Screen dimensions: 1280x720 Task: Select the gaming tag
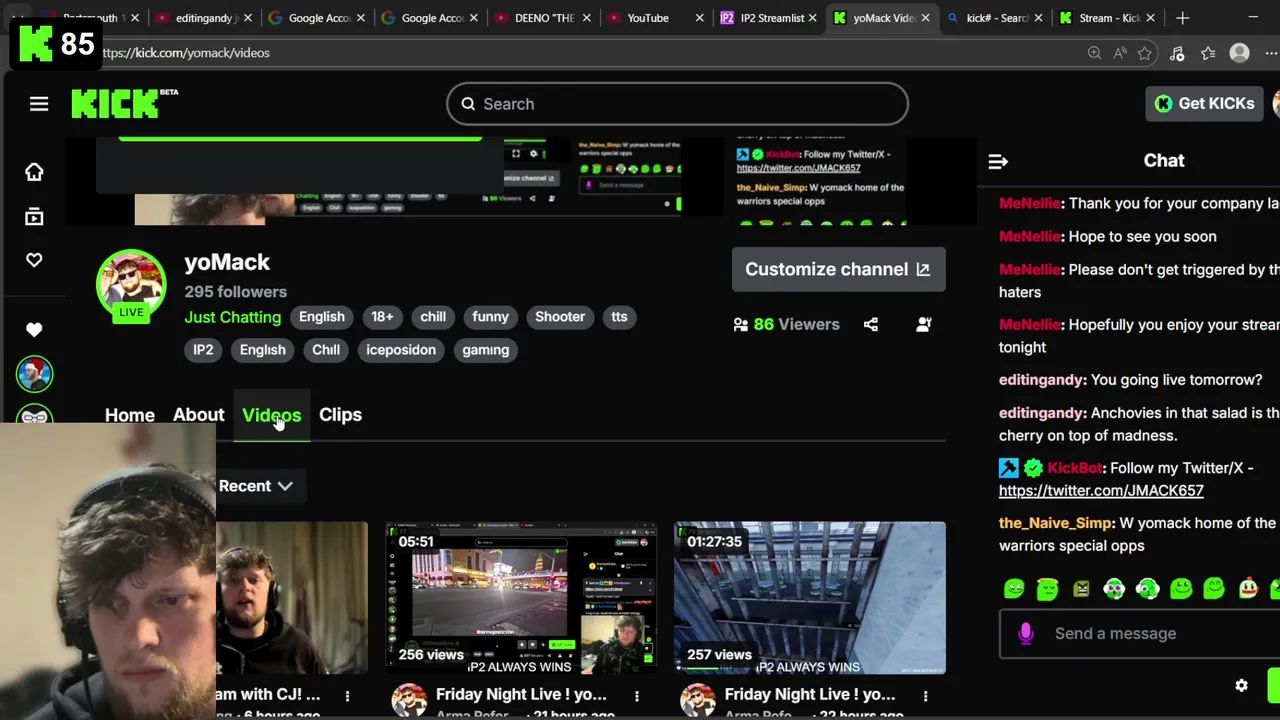(x=485, y=350)
